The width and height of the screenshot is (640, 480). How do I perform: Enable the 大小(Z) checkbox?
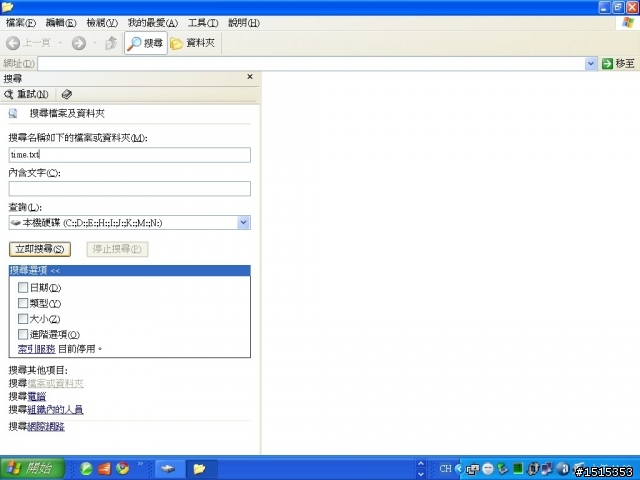(23, 319)
